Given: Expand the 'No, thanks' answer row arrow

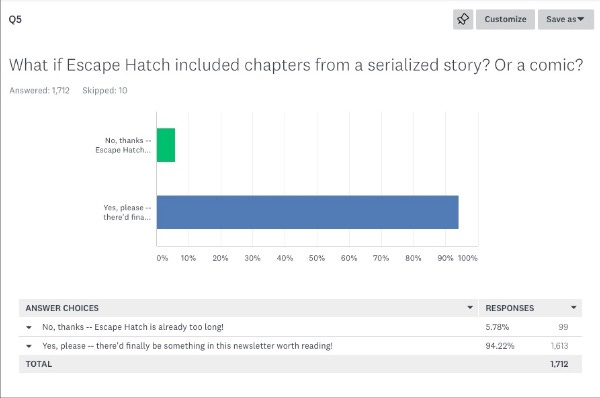Looking at the screenshot, I should [29, 328].
